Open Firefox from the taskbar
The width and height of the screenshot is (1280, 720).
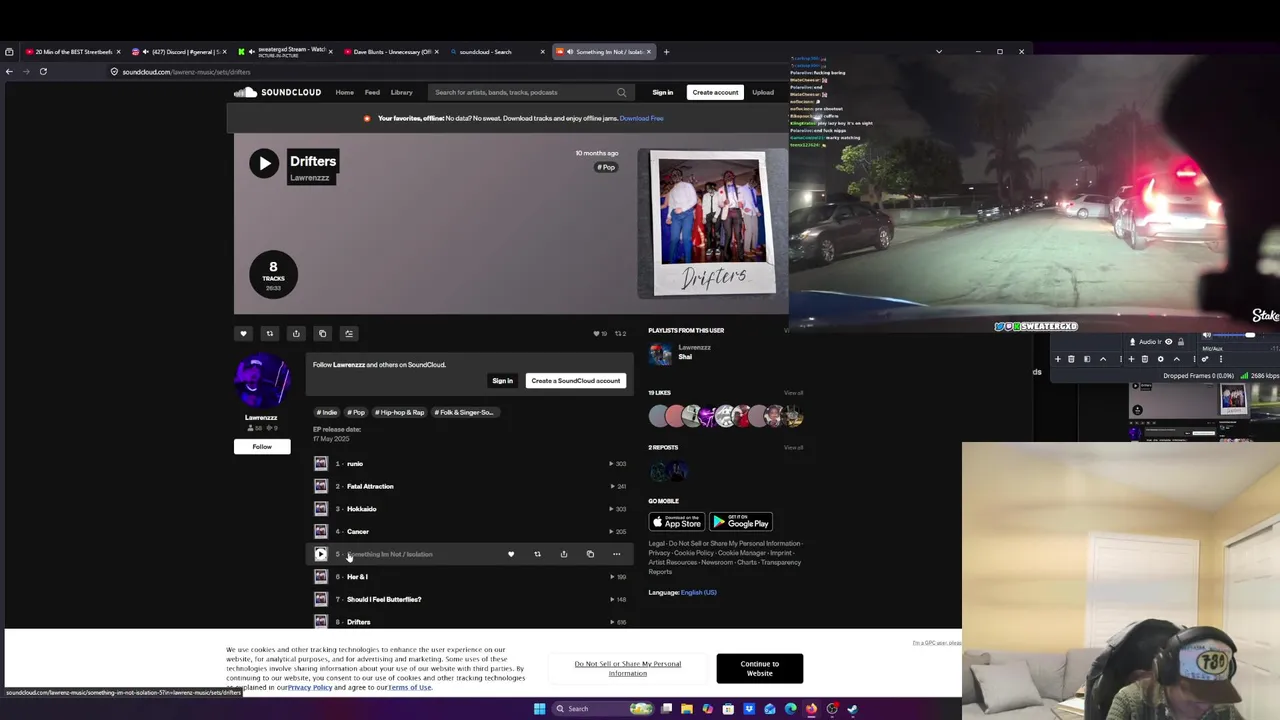coord(811,709)
